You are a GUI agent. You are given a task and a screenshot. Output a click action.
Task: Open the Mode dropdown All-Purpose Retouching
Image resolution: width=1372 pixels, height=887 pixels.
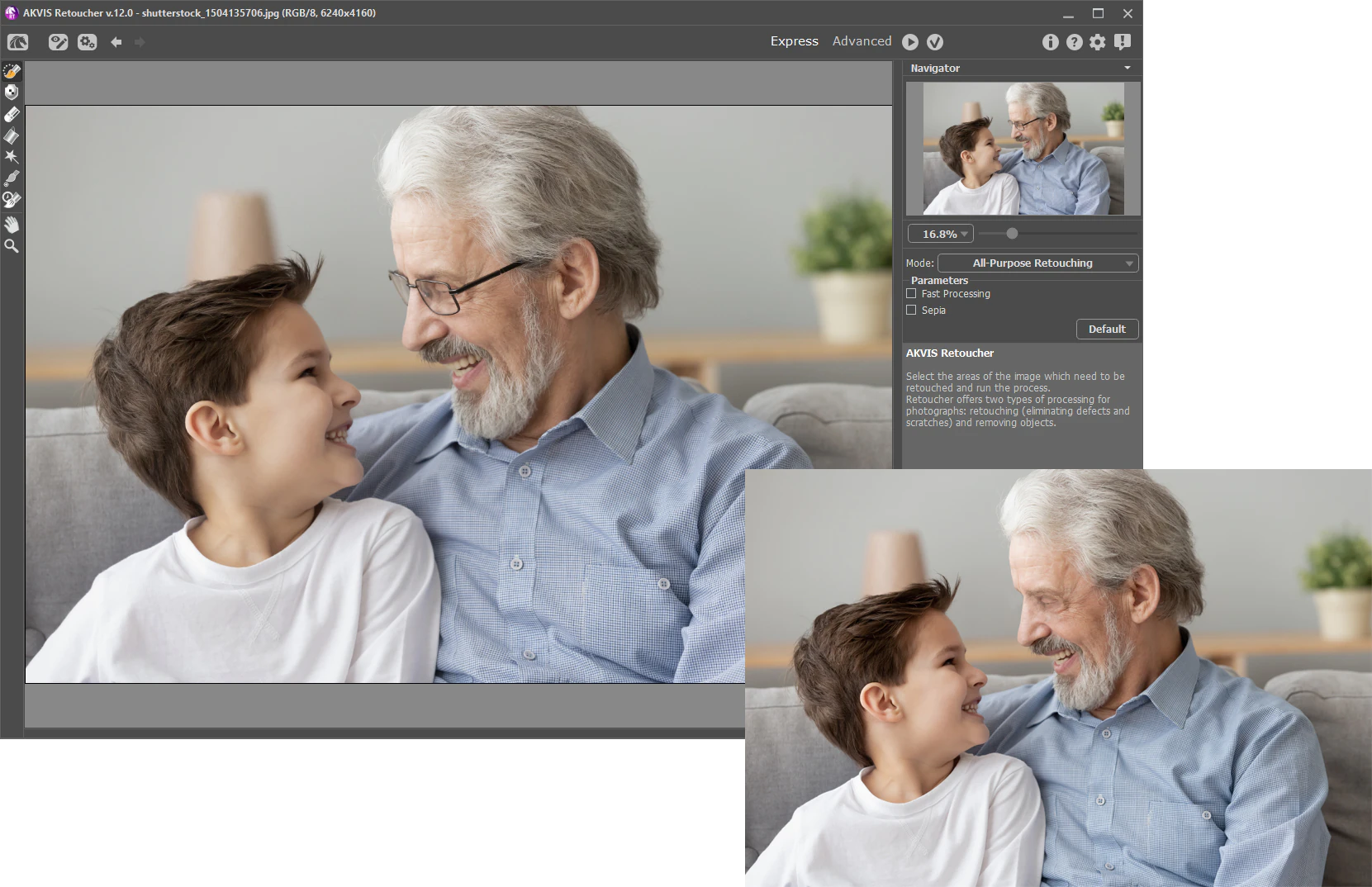(x=1037, y=263)
